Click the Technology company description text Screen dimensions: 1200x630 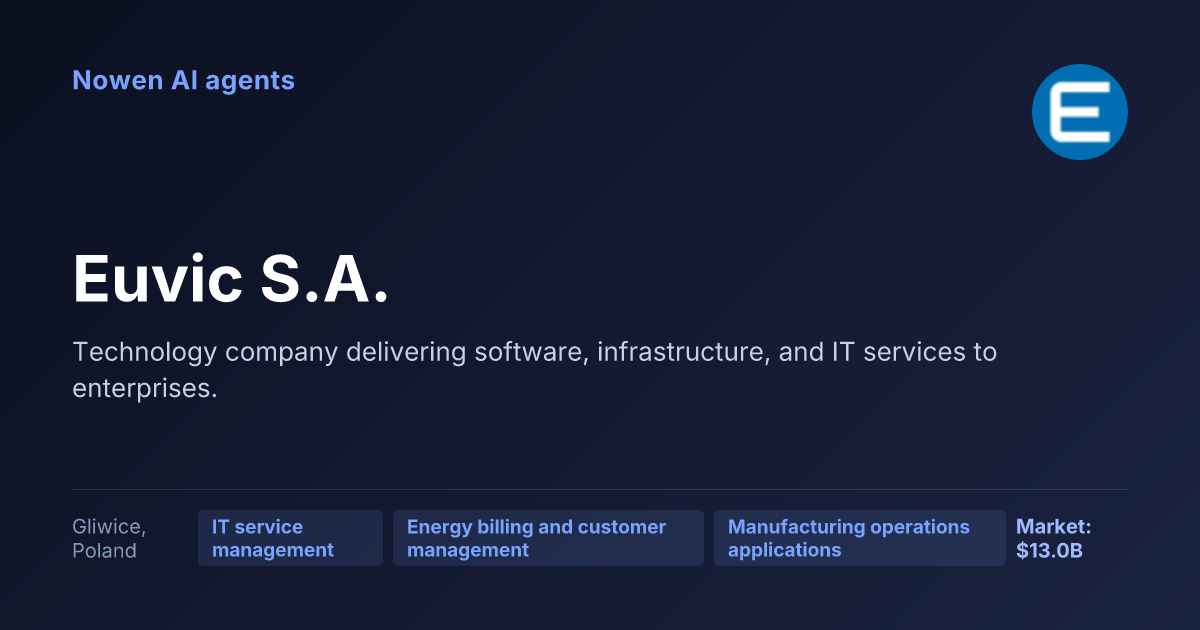pyautogui.click(x=534, y=370)
